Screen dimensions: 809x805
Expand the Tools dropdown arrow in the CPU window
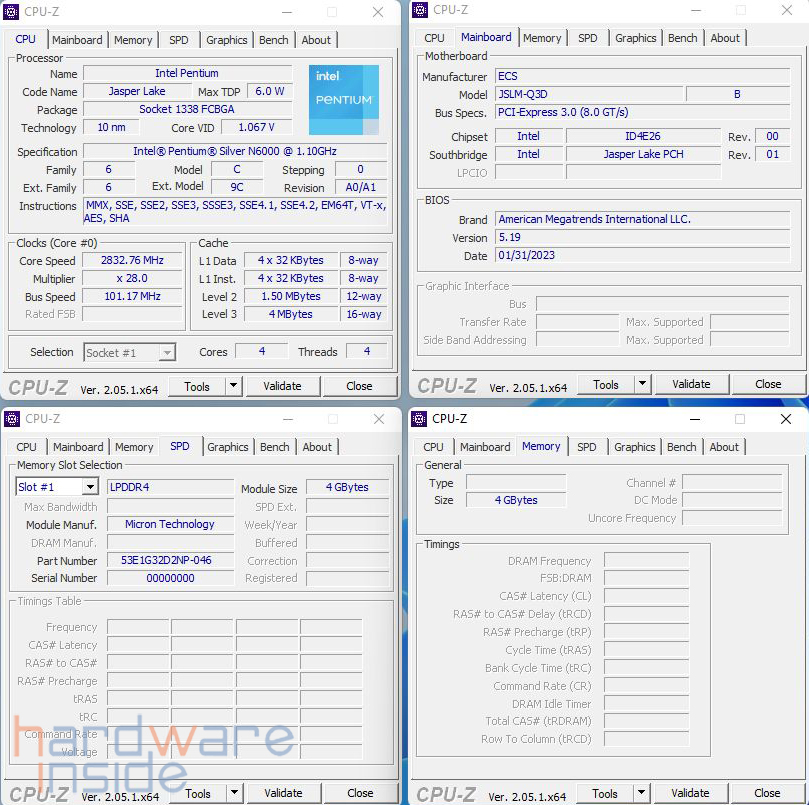tap(233, 386)
